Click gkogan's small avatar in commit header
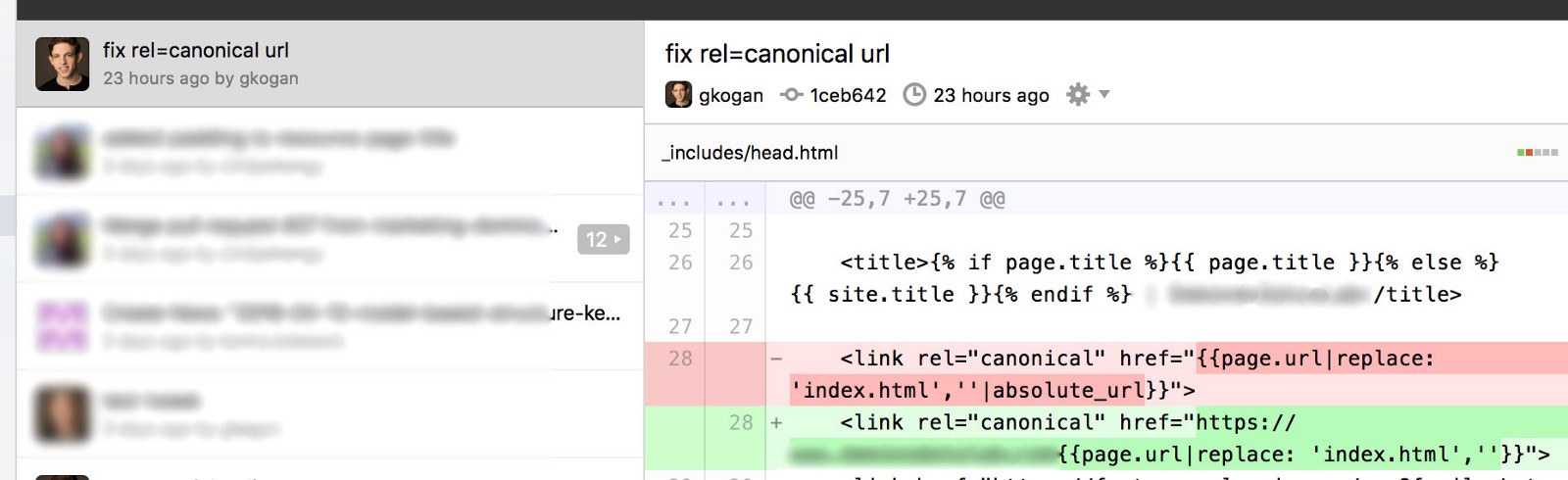This screenshot has height=480, width=1568. (678, 95)
